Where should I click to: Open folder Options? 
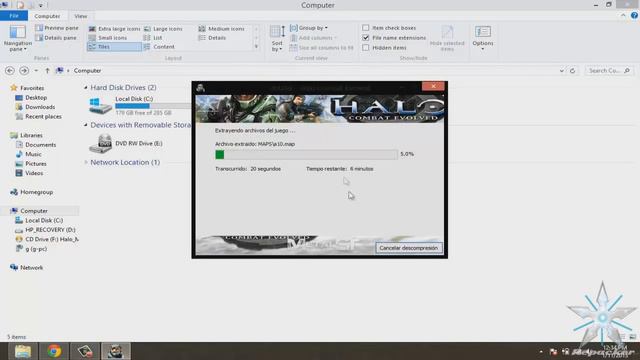[483, 38]
